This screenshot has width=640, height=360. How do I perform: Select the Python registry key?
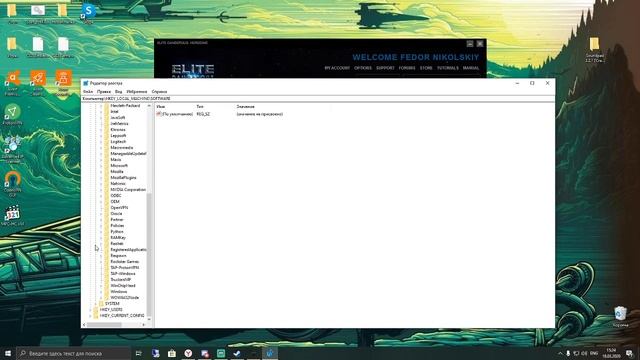[117, 231]
